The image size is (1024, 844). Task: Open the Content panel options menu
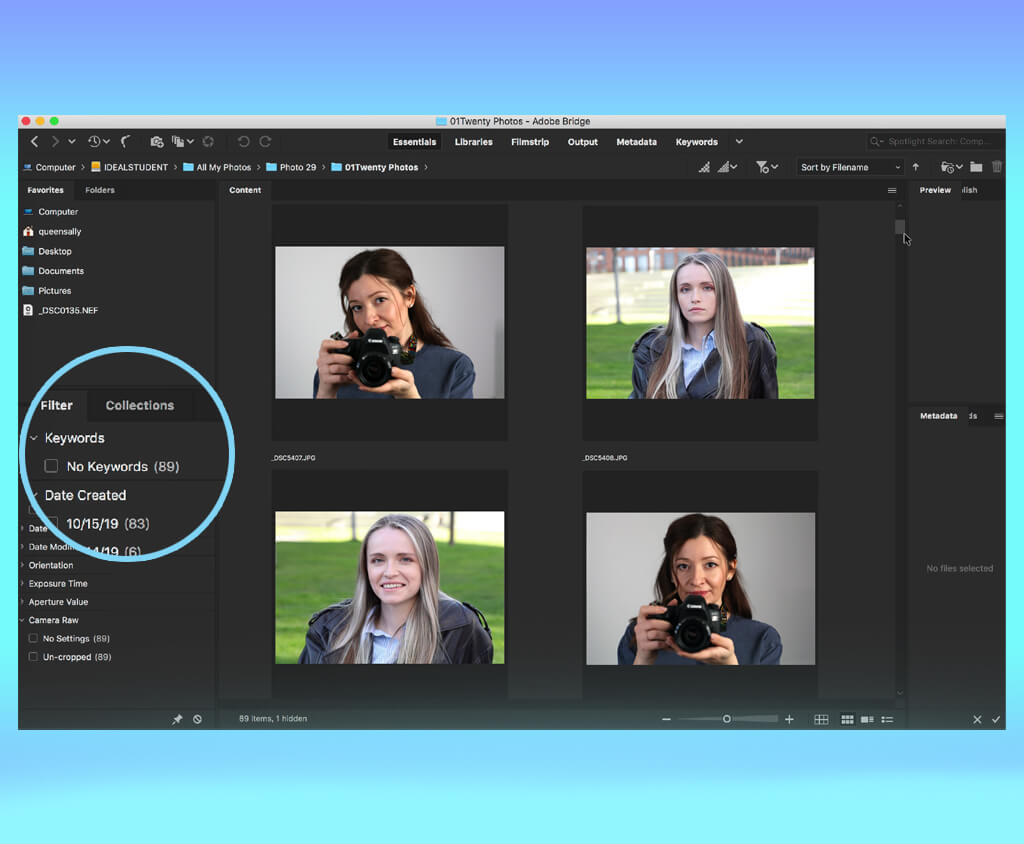(892, 191)
